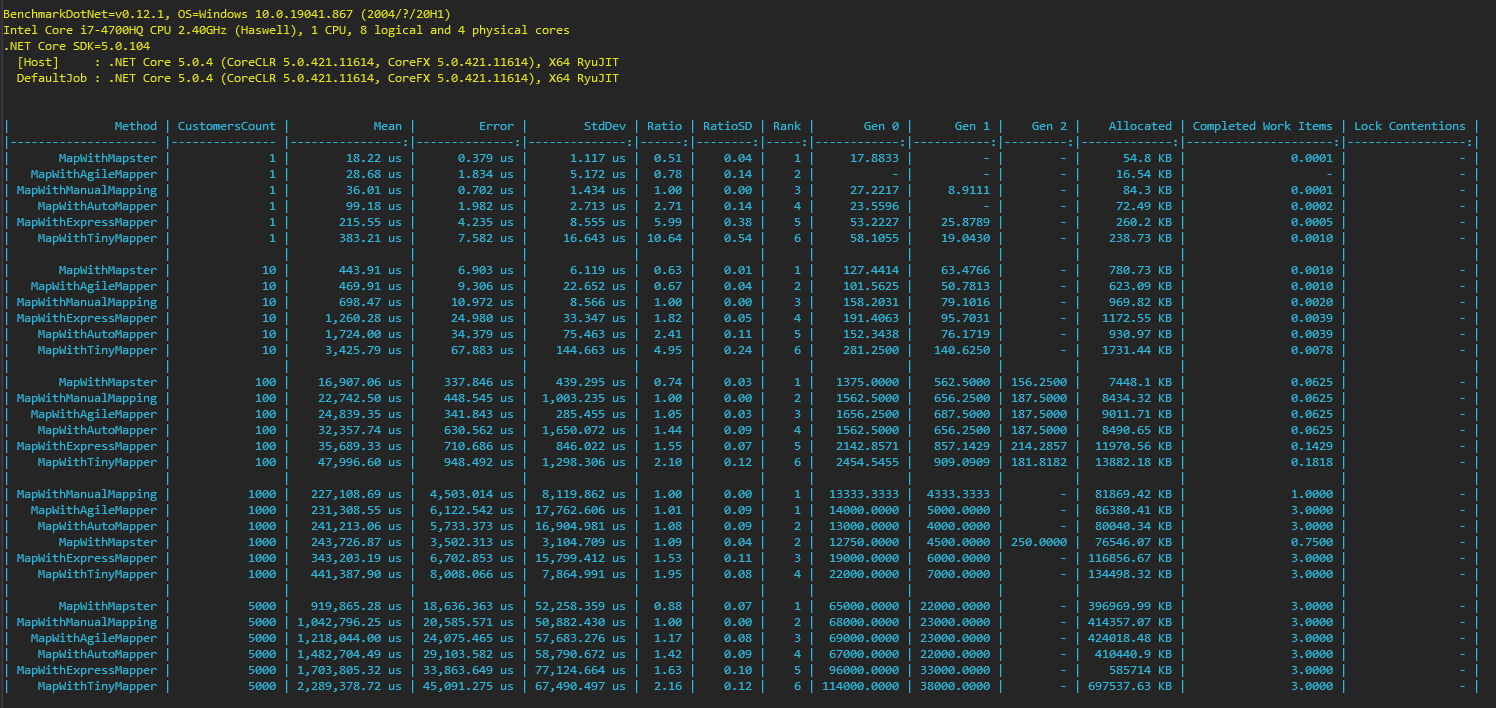Click the Gen 2 column header
The height and width of the screenshot is (708, 1496).
(x=1049, y=126)
